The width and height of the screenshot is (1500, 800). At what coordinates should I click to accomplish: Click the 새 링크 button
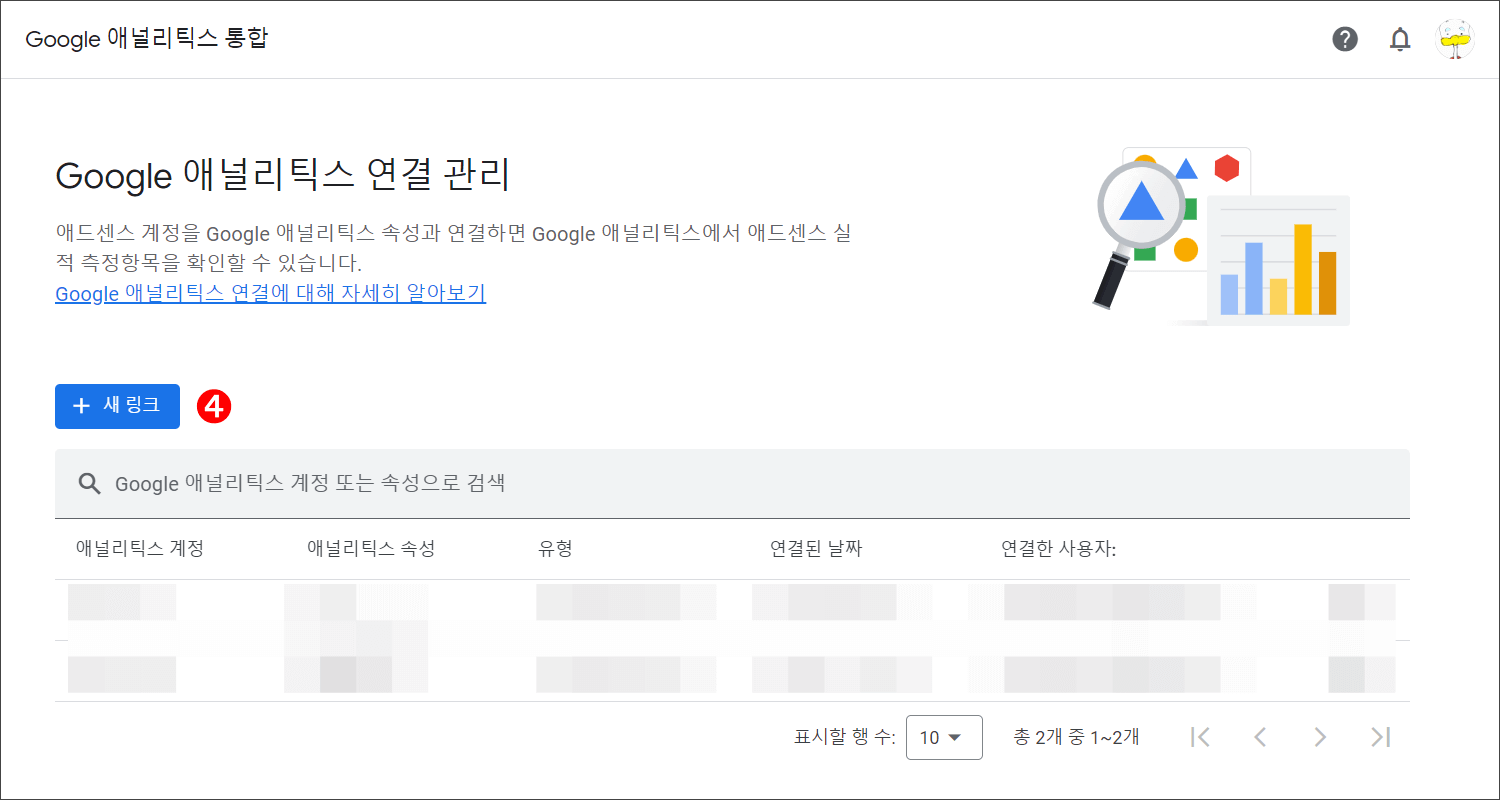[117, 406]
